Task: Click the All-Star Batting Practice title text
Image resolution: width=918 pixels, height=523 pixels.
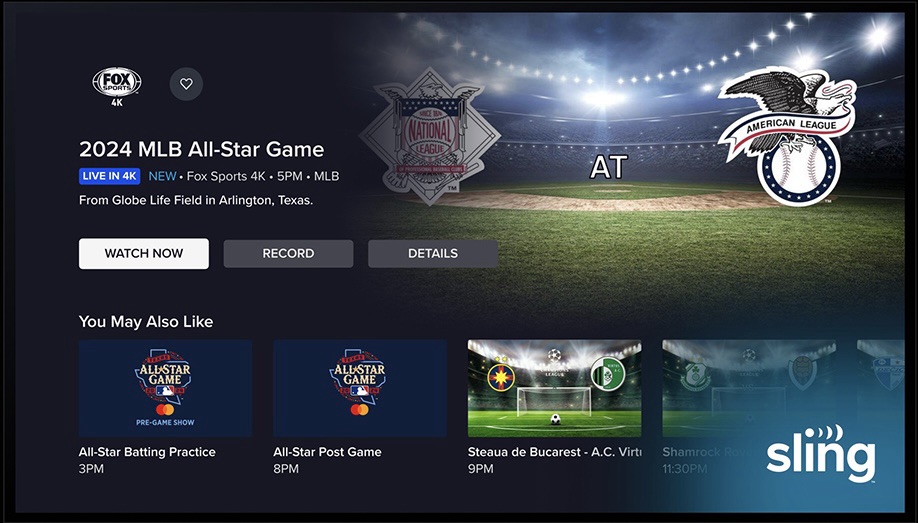Action: pyautogui.click(x=147, y=452)
